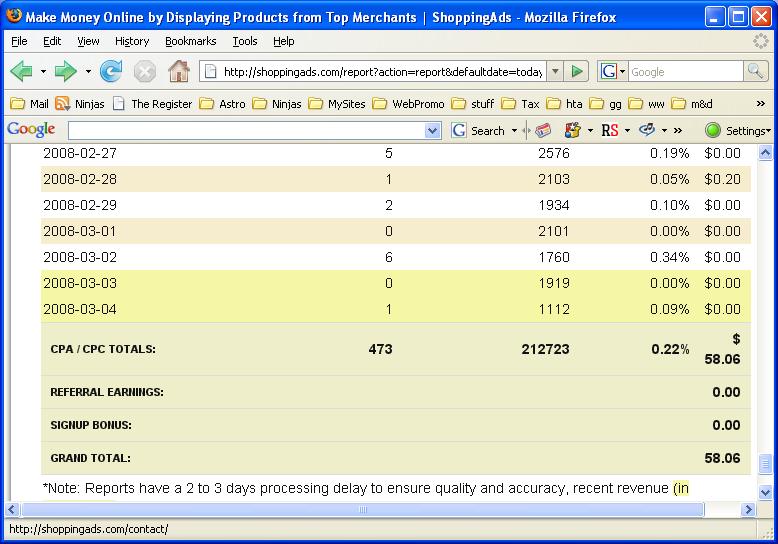Viewport: 778px width, 544px height.
Task: Open the Bookmarks menu
Action: (190, 41)
